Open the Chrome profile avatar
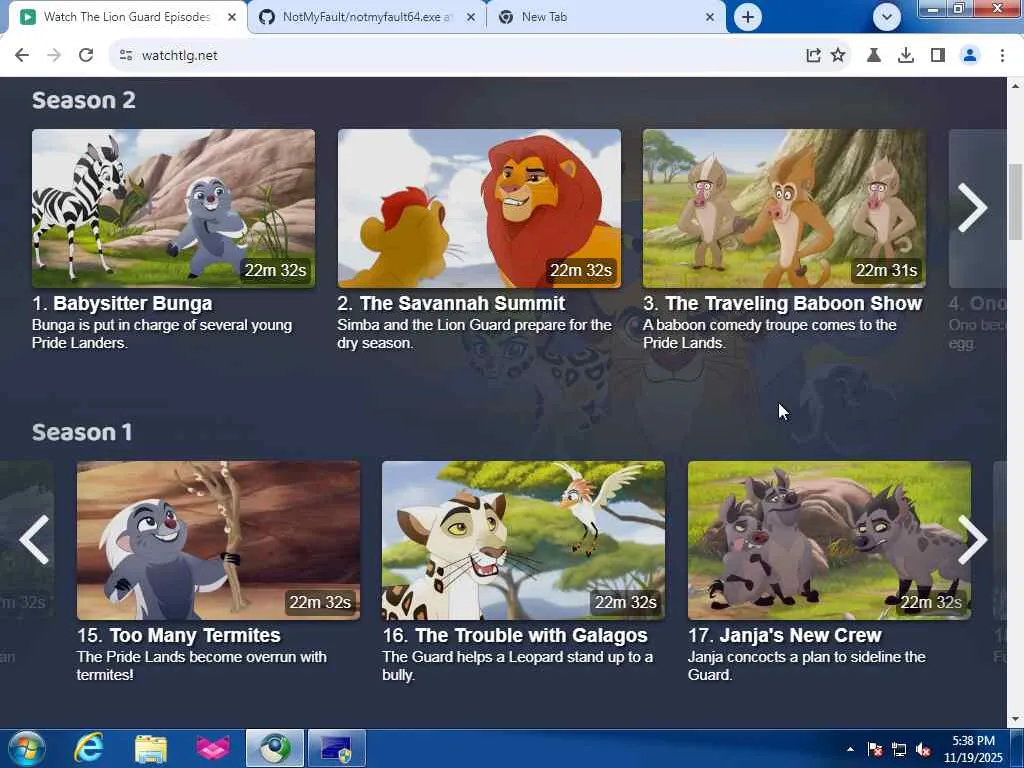 coord(970,56)
